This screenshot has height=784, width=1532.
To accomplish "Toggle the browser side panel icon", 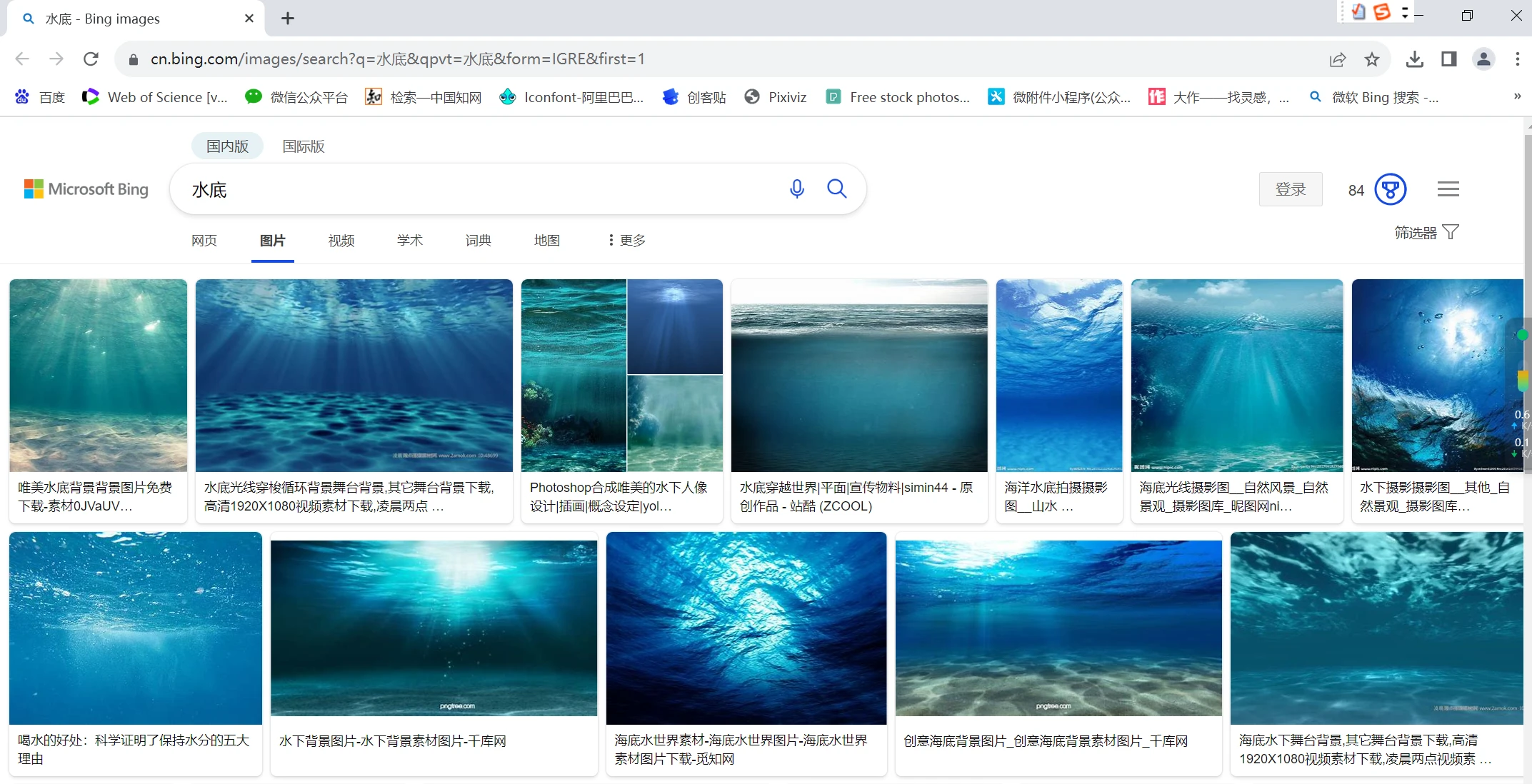I will [x=1448, y=59].
